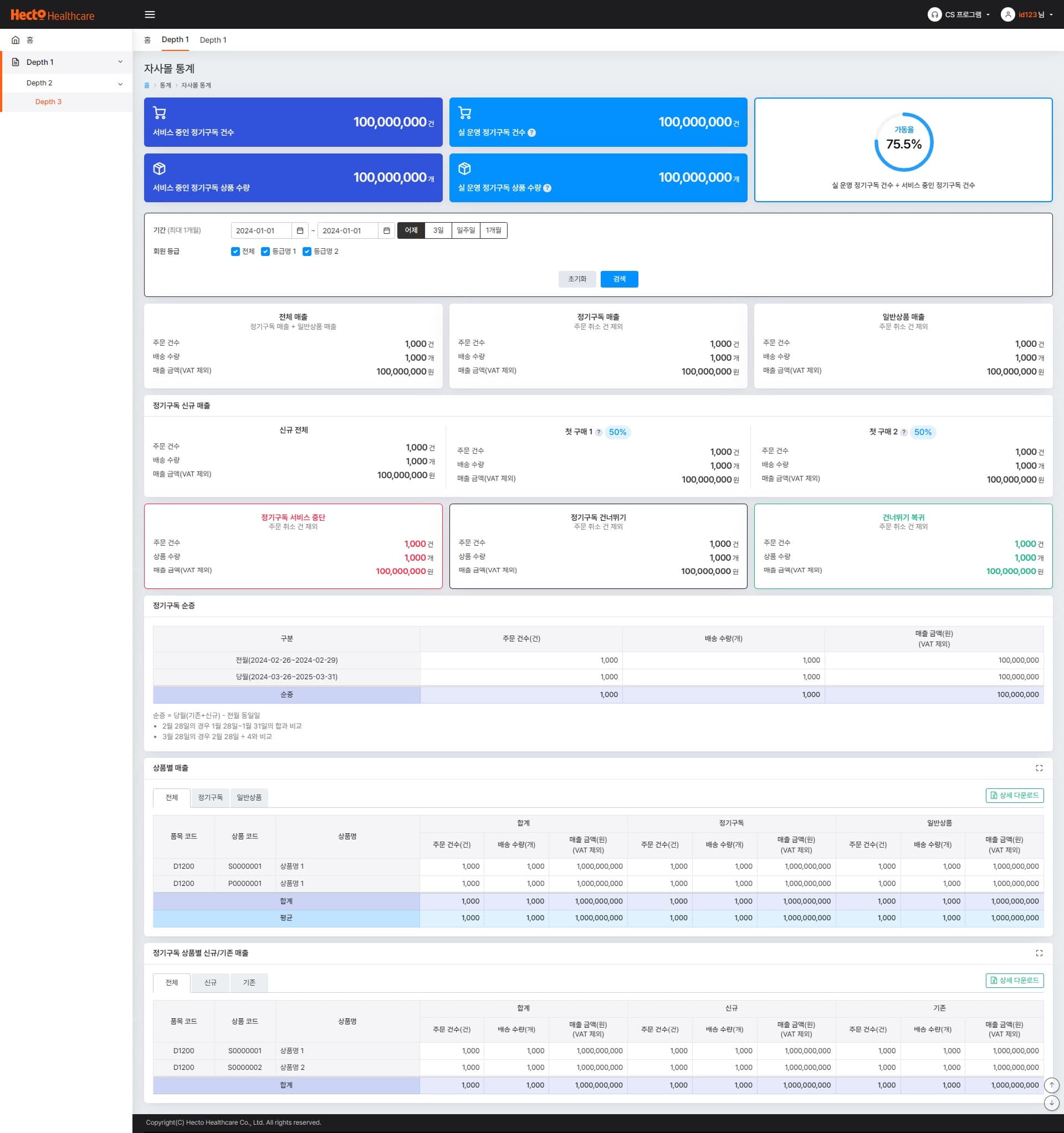Click the home icon in sidebar
The height and width of the screenshot is (1133, 1064).
[x=16, y=40]
